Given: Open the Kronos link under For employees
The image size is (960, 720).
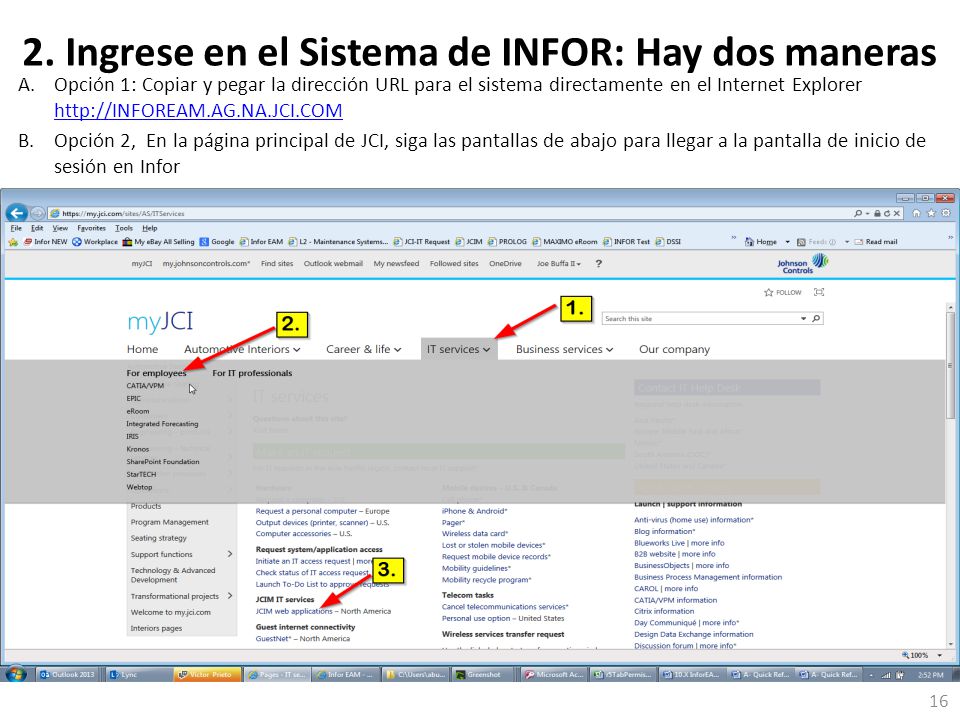Looking at the screenshot, I should click(x=138, y=449).
